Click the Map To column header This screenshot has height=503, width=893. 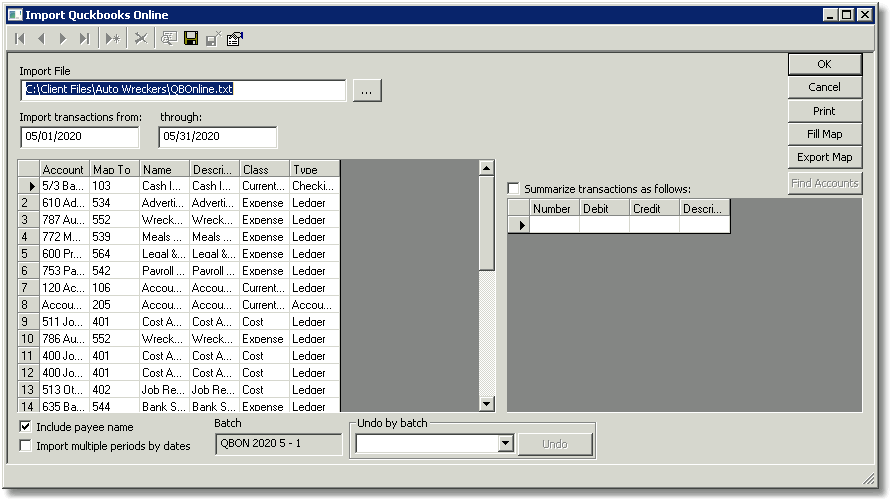(114, 169)
